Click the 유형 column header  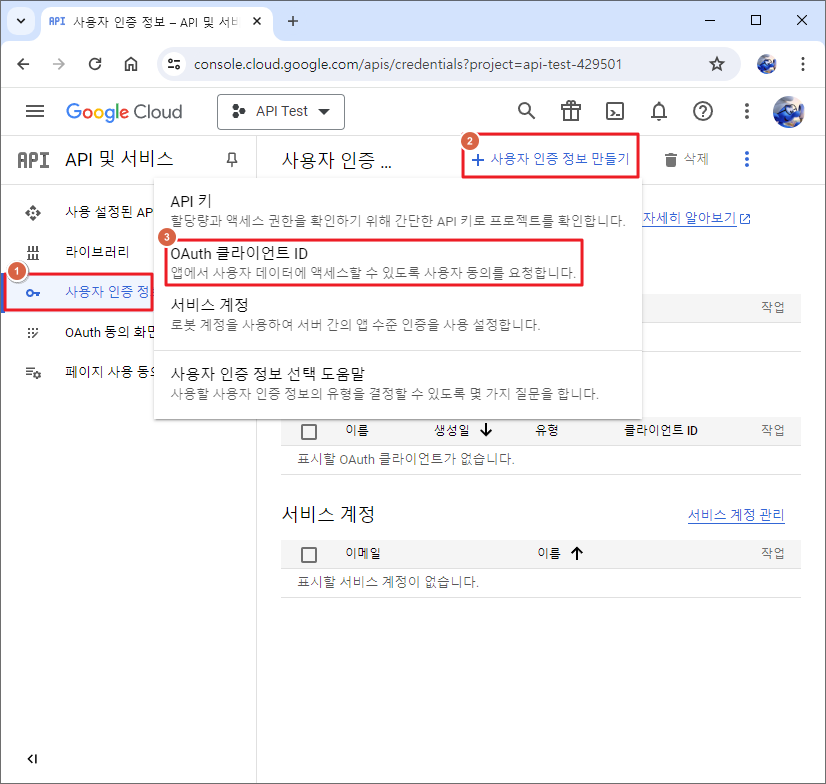(x=547, y=430)
